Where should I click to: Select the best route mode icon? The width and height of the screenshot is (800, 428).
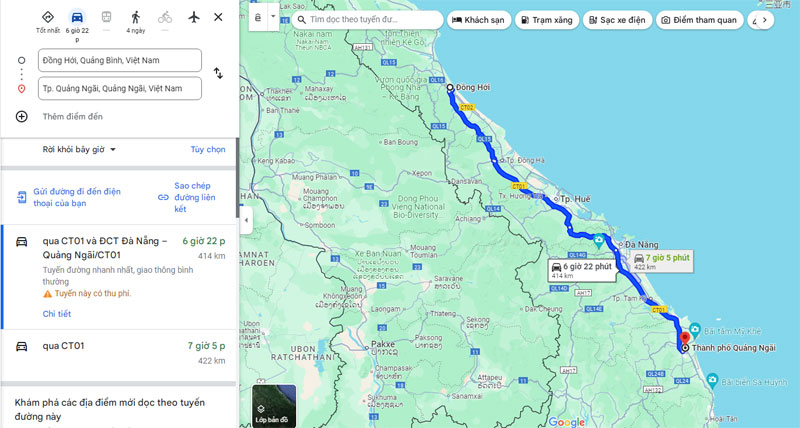pyautogui.click(x=48, y=17)
